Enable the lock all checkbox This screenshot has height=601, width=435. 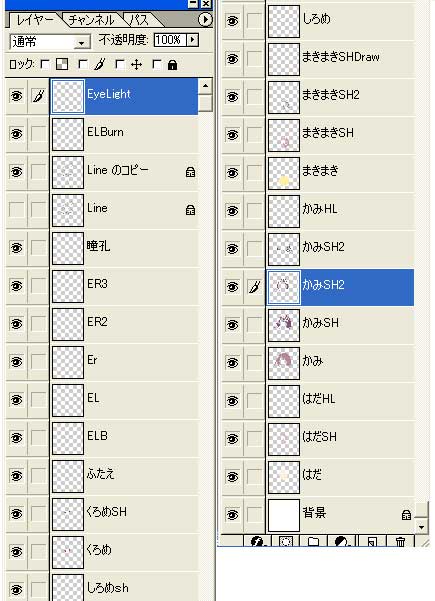click(157, 64)
